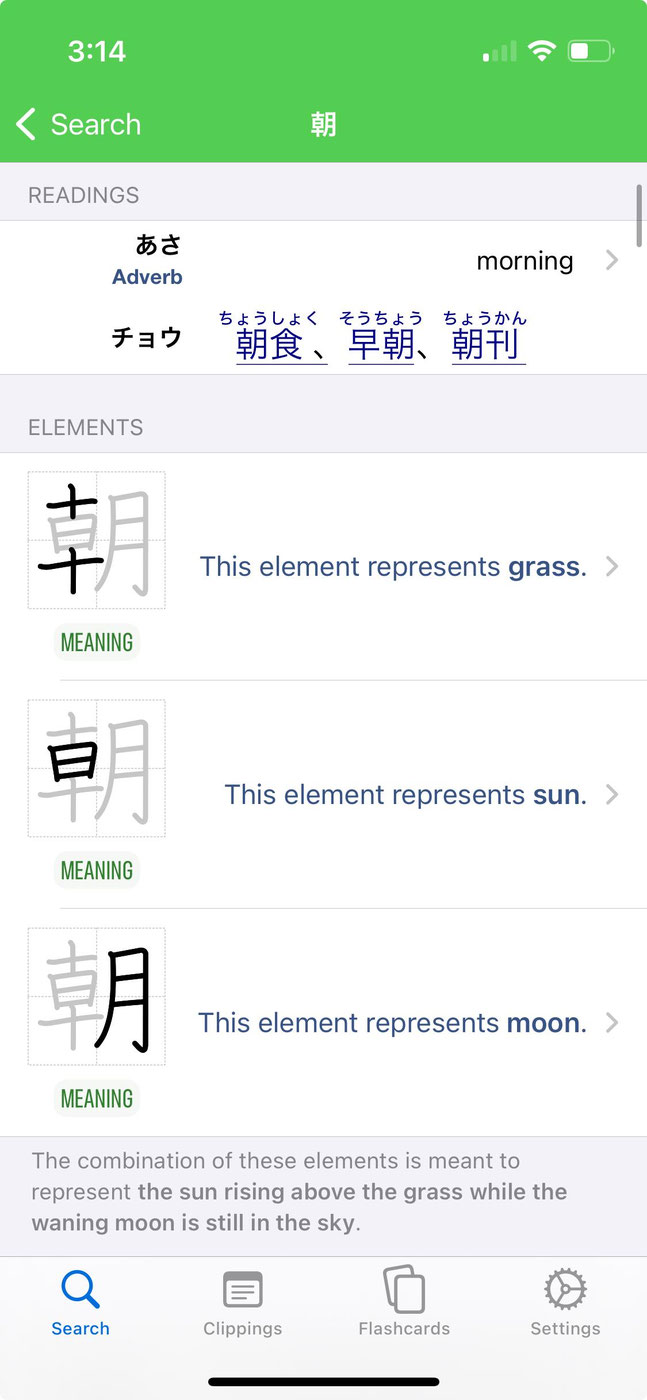Screen dimensions: 647x1400
Task: Tap the Wi-Fi status icon
Action: point(542,51)
